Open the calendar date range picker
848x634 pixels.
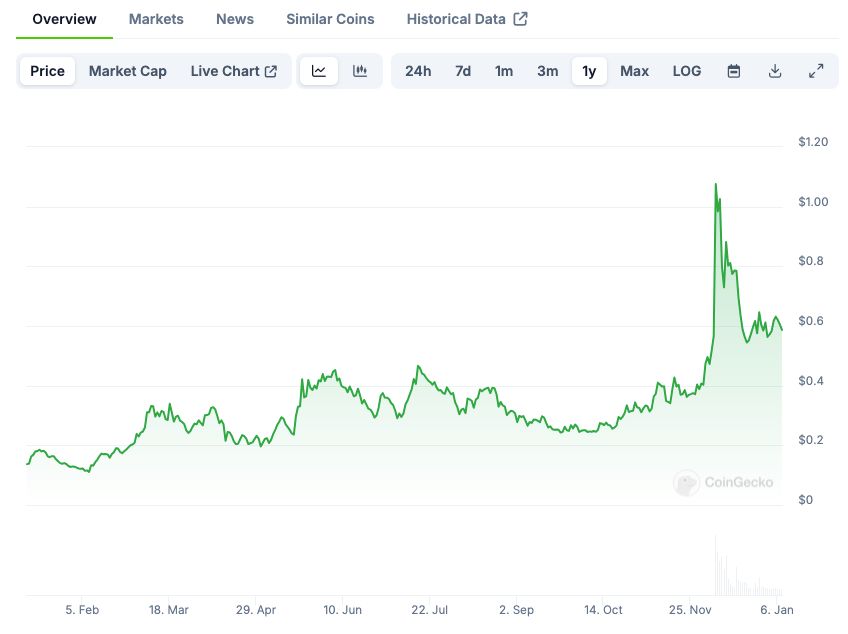[734, 71]
